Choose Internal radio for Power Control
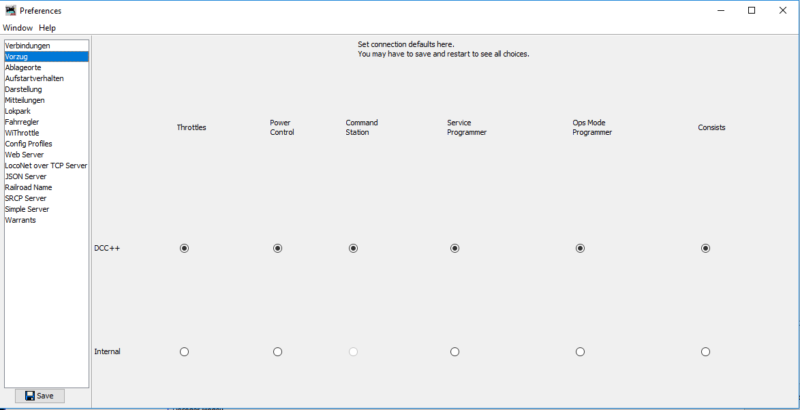 tap(278, 352)
